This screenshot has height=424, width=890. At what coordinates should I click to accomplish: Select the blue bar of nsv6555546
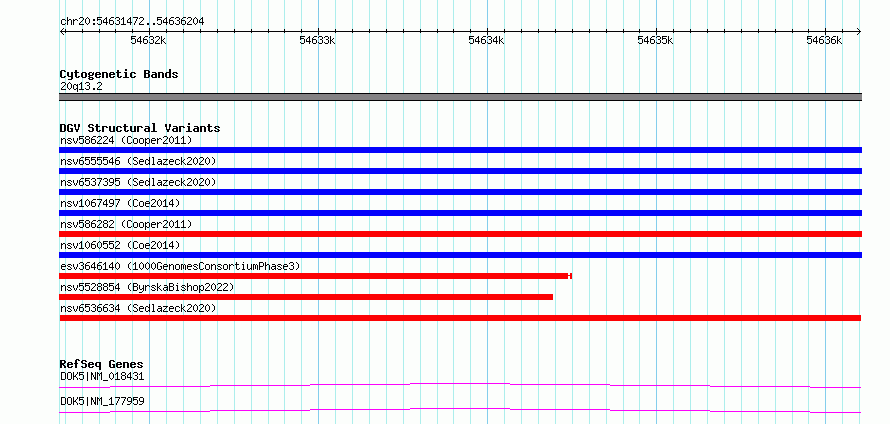(460, 171)
